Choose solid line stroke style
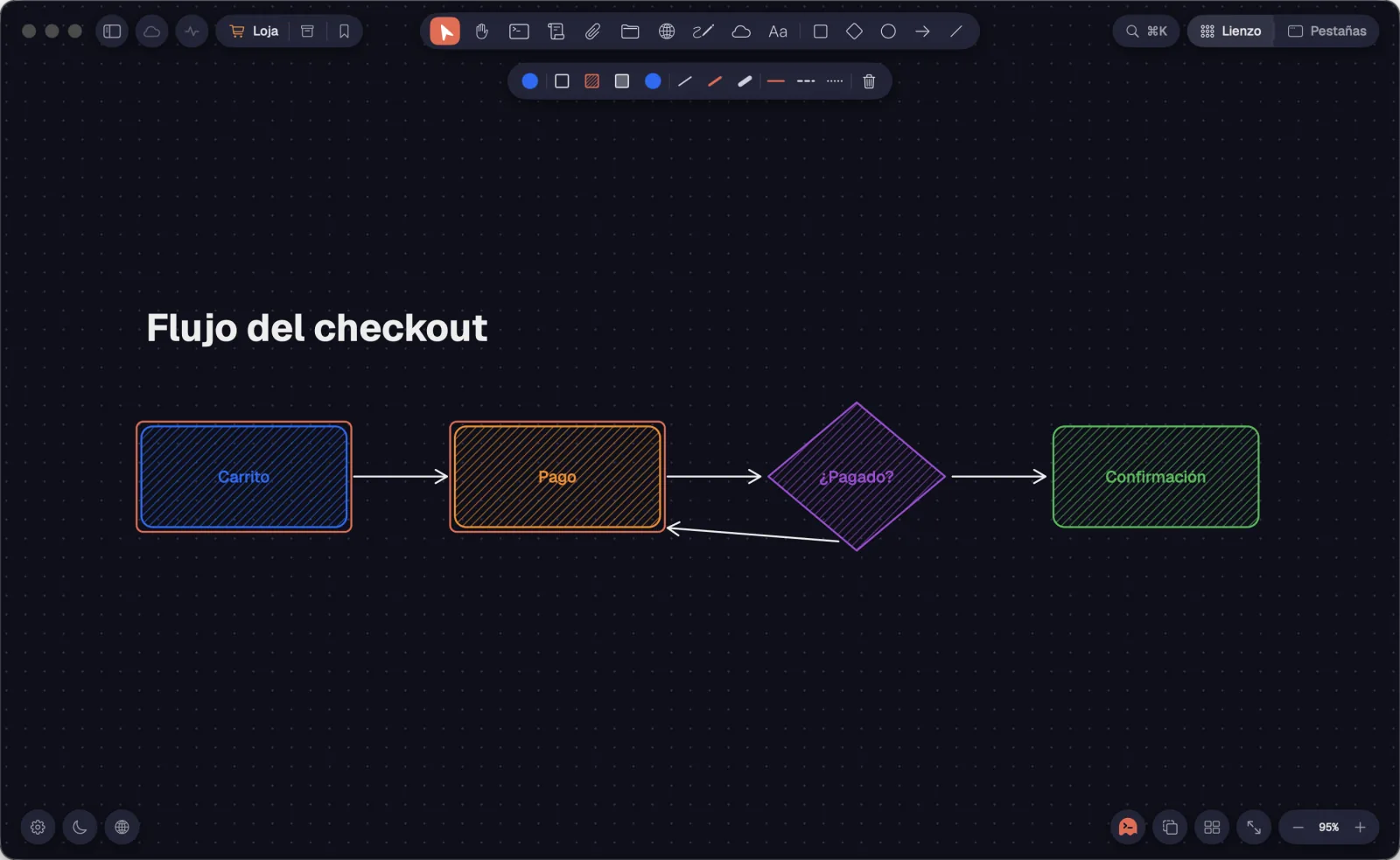 (776, 81)
